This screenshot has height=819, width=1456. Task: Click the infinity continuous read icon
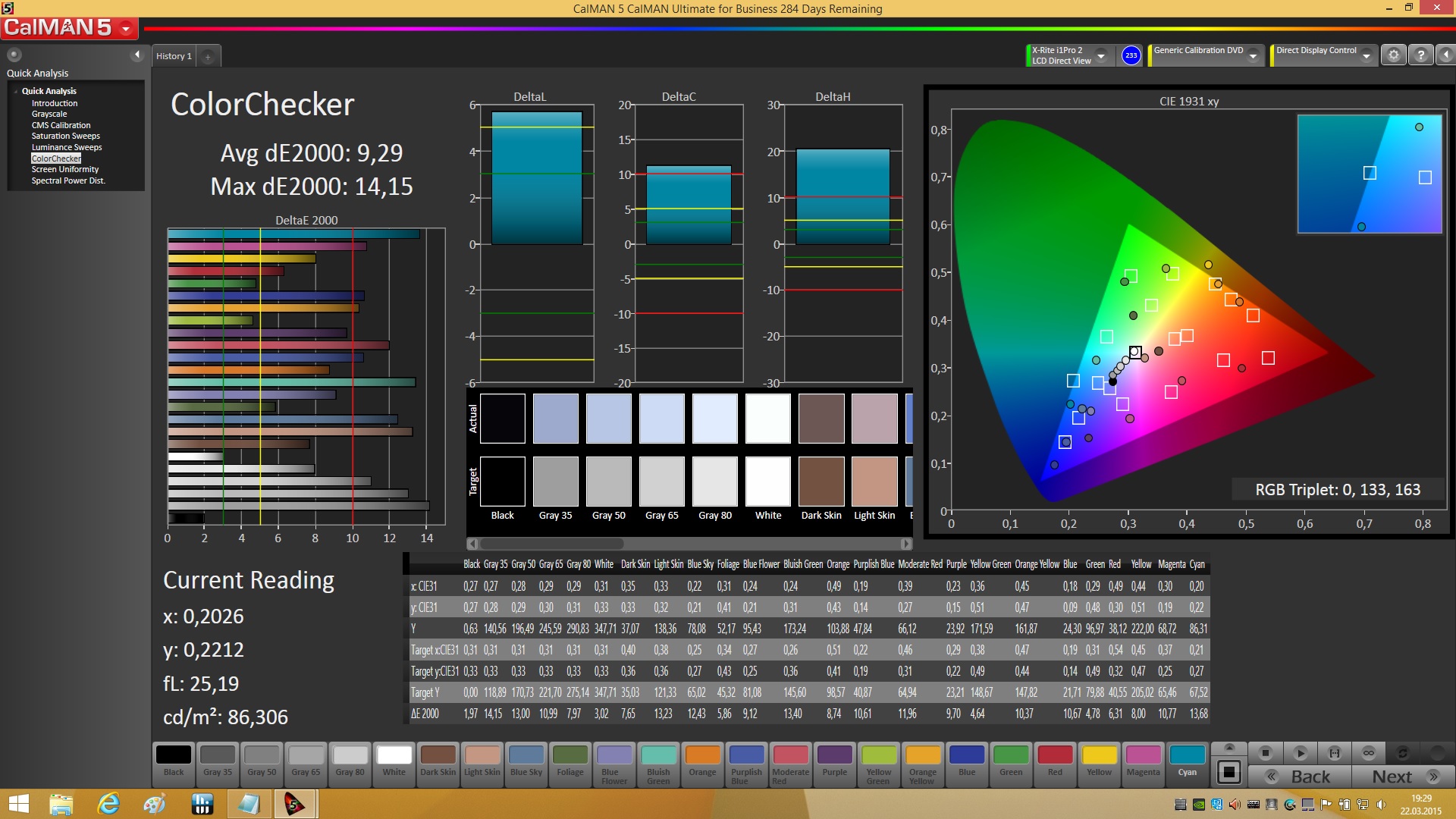coord(1368,753)
